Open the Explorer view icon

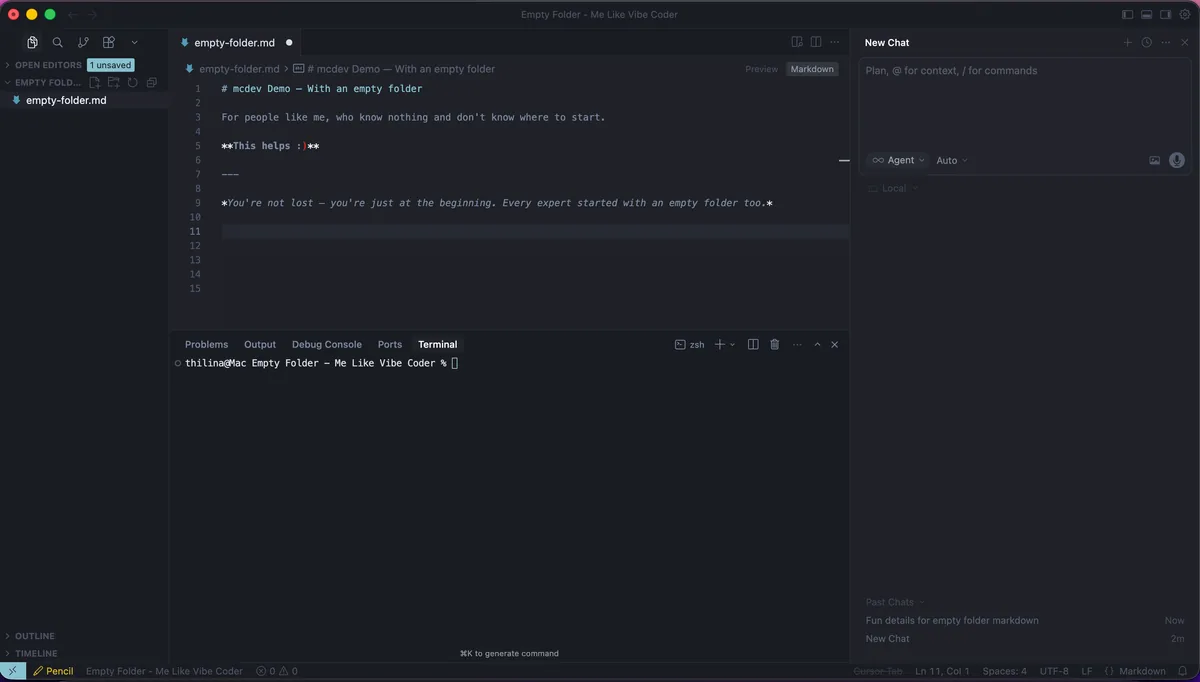pyautogui.click(x=33, y=42)
